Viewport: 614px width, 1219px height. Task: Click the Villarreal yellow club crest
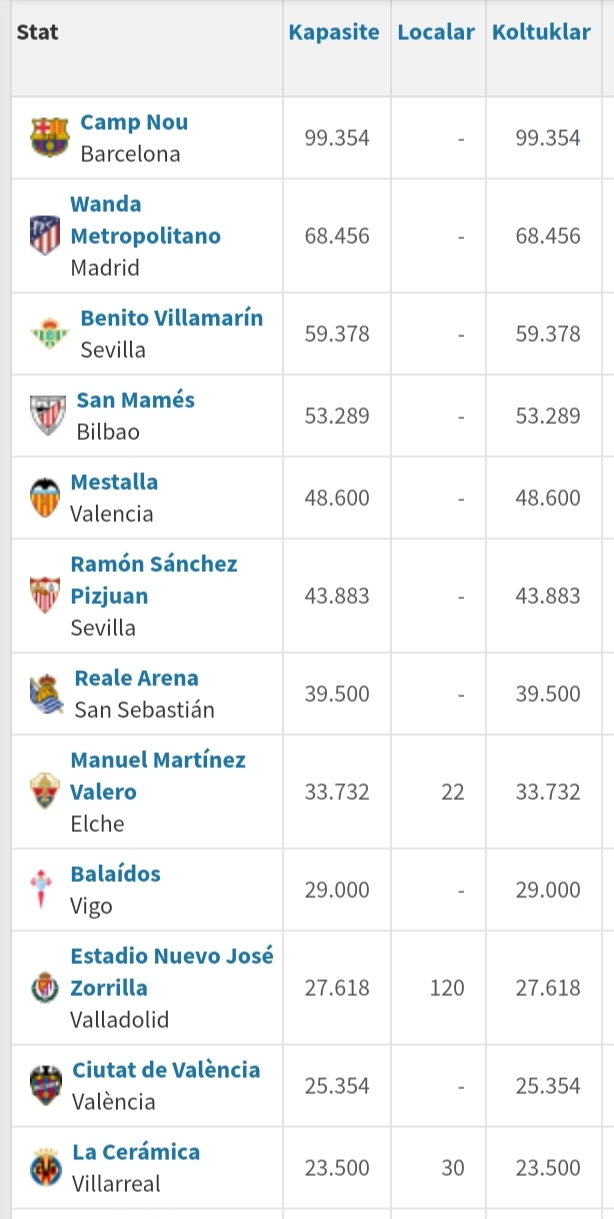pyautogui.click(x=46, y=1168)
